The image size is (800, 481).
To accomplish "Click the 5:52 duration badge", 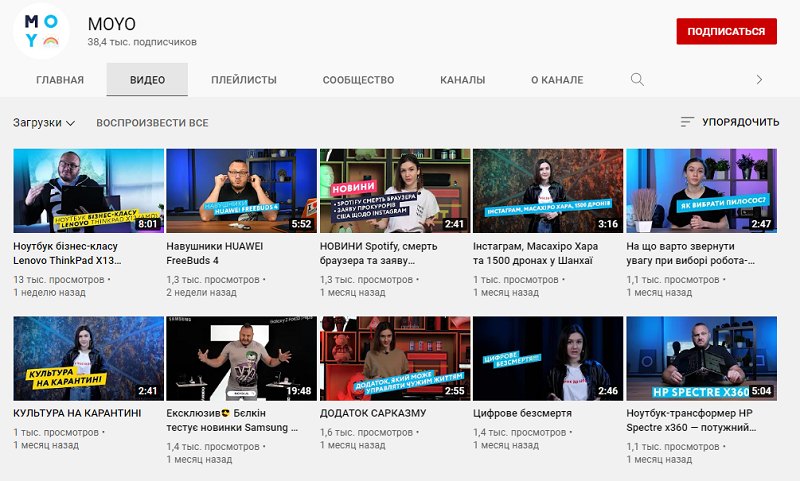I will (301, 224).
